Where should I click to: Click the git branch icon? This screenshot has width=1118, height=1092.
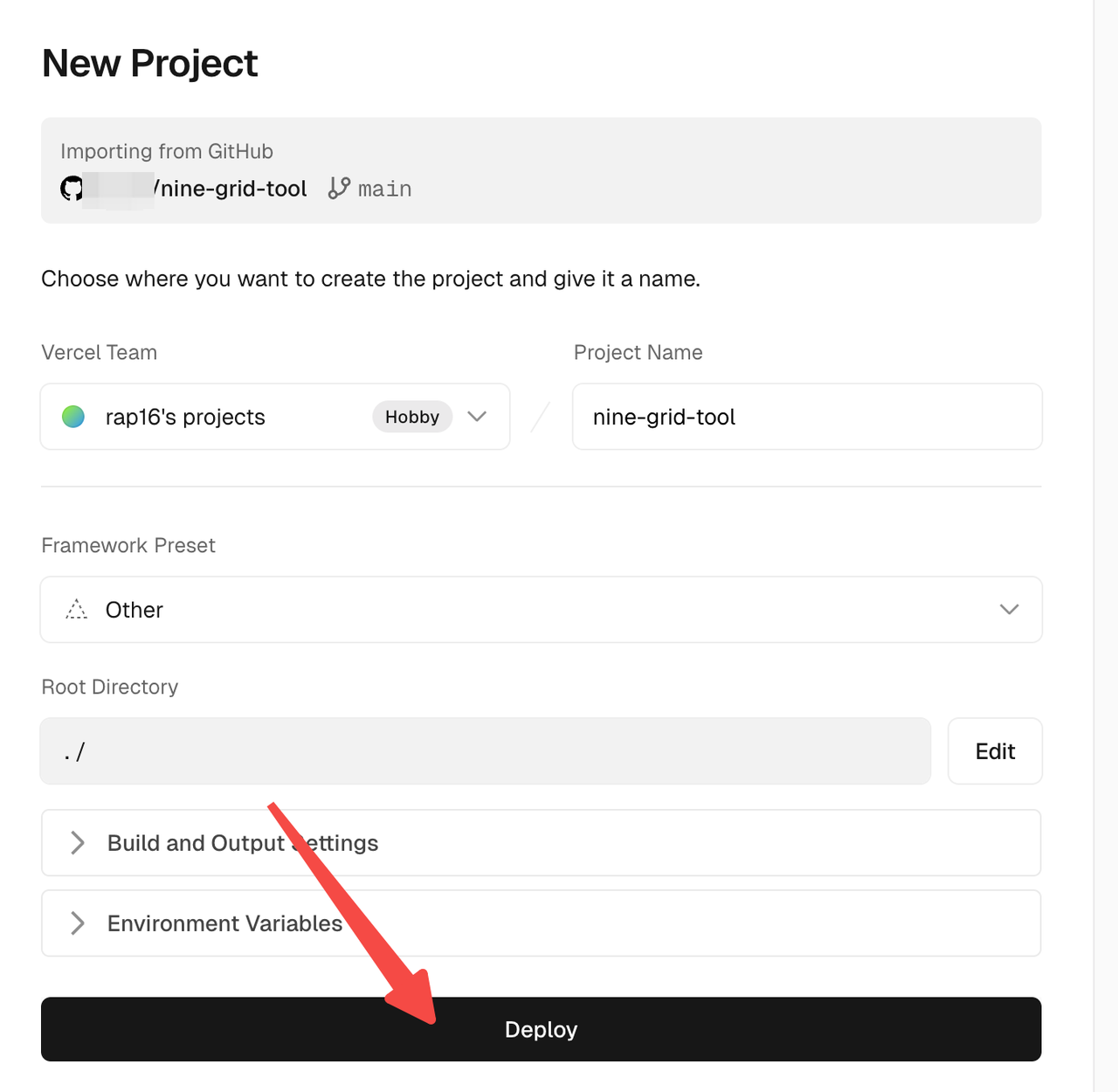(339, 188)
